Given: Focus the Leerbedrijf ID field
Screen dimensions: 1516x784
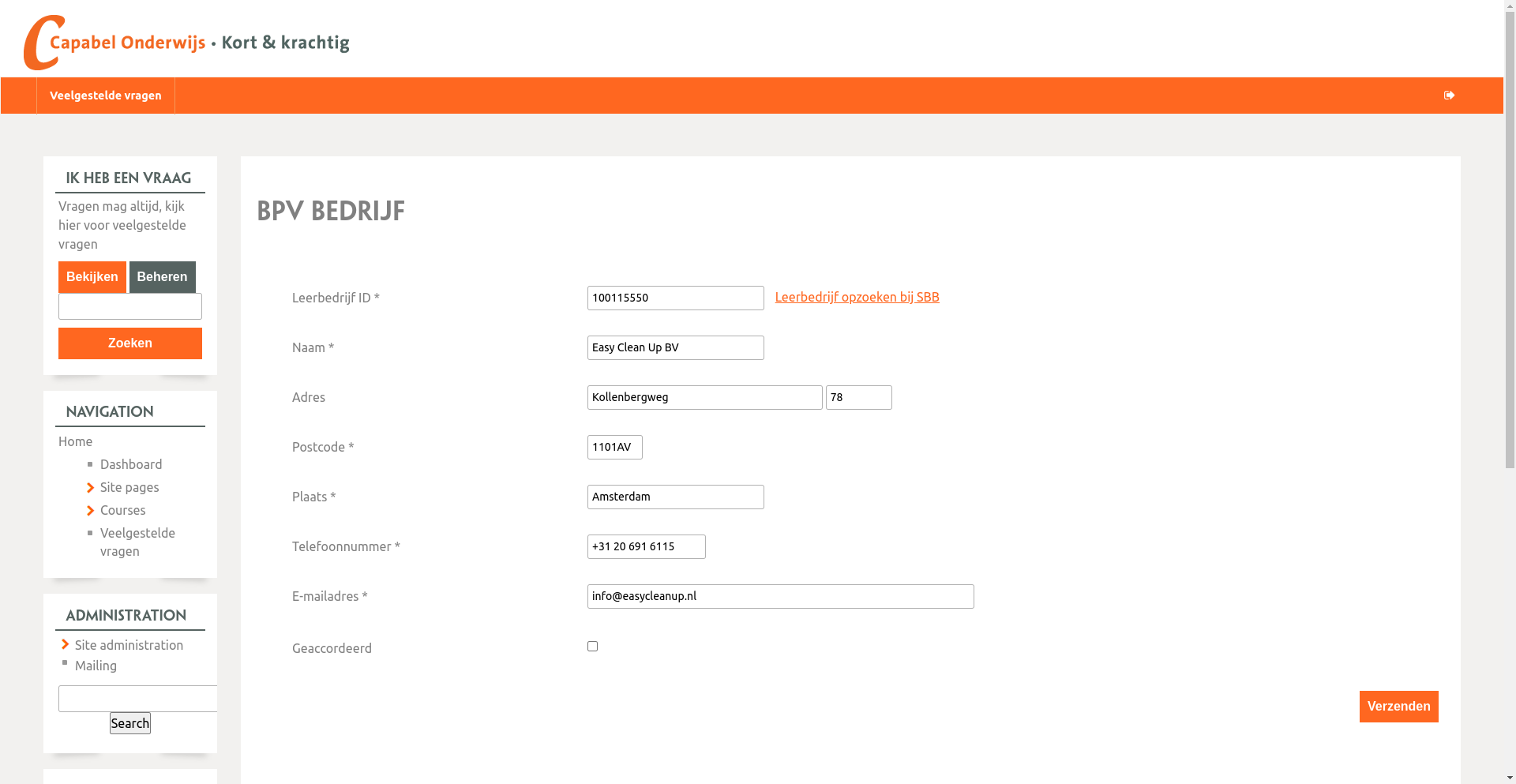Looking at the screenshot, I should click(x=675, y=298).
